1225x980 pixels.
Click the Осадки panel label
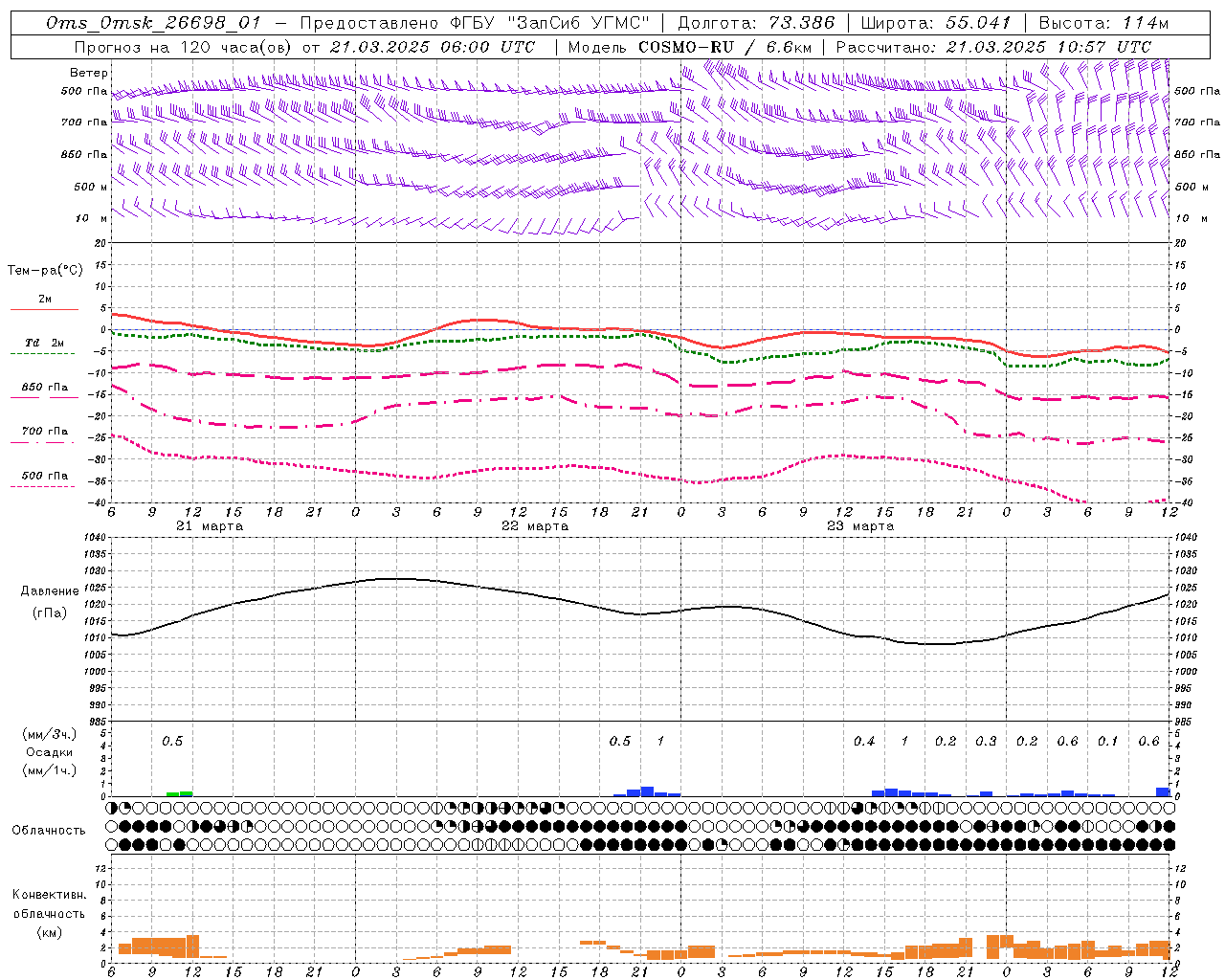click(x=49, y=752)
